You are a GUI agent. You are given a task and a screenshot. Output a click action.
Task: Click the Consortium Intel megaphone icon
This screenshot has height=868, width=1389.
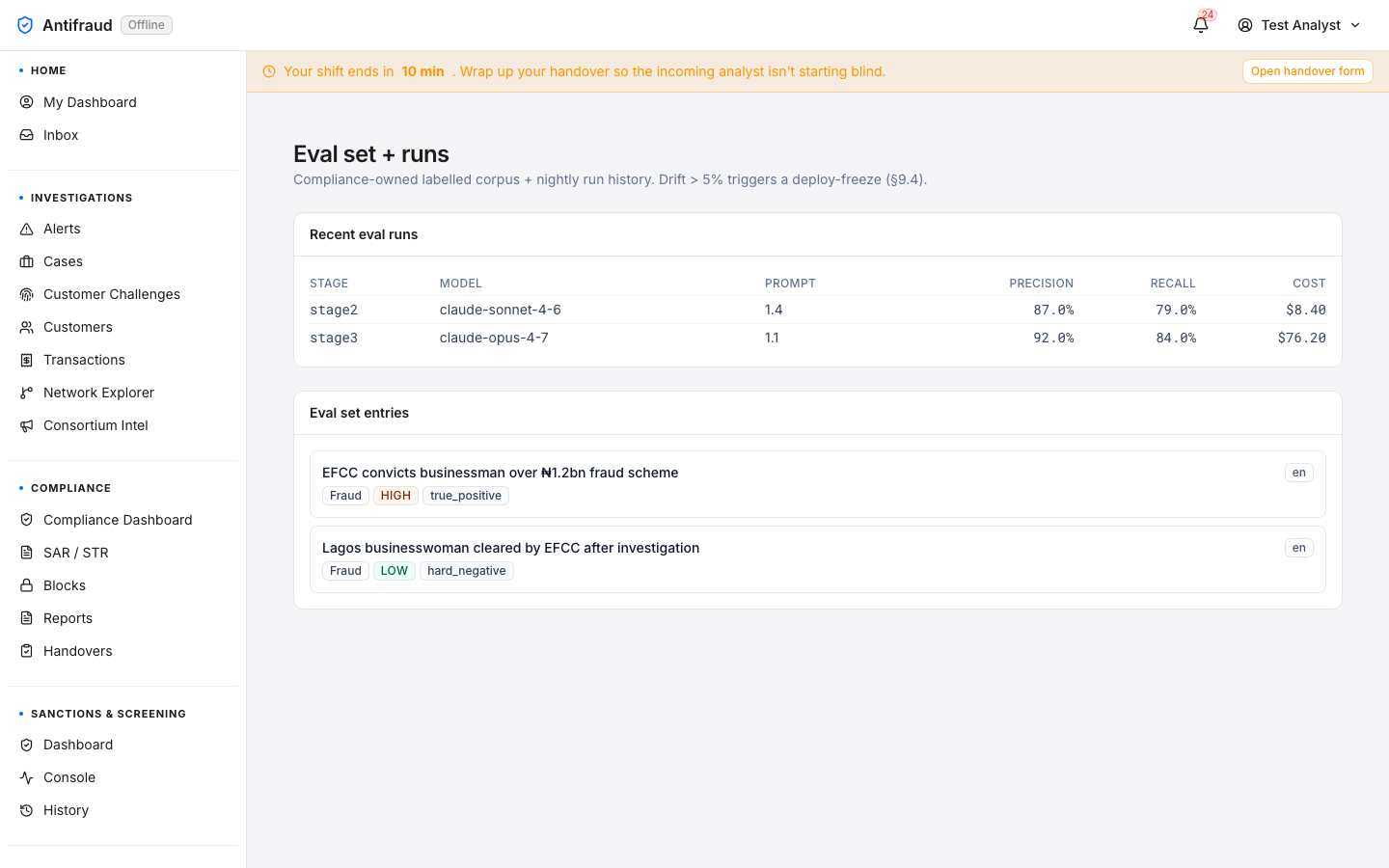pyautogui.click(x=27, y=425)
